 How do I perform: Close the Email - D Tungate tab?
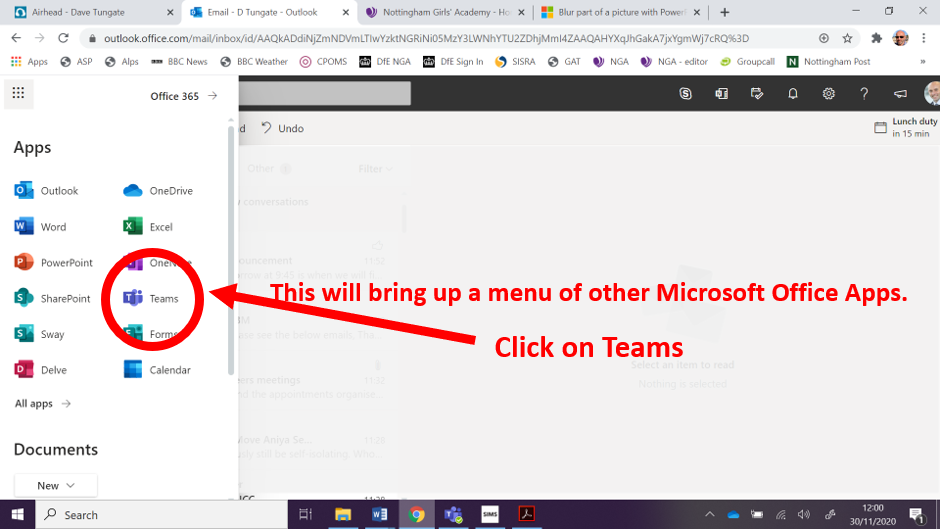coord(346,12)
